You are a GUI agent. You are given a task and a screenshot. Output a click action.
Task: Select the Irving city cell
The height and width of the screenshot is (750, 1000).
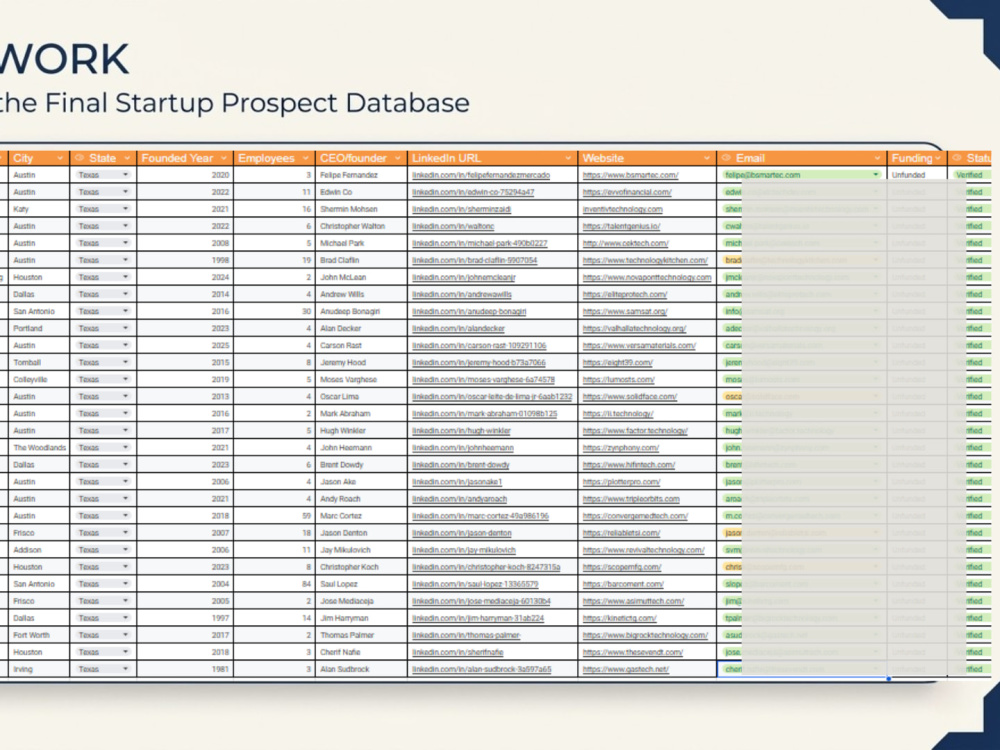(39, 669)
